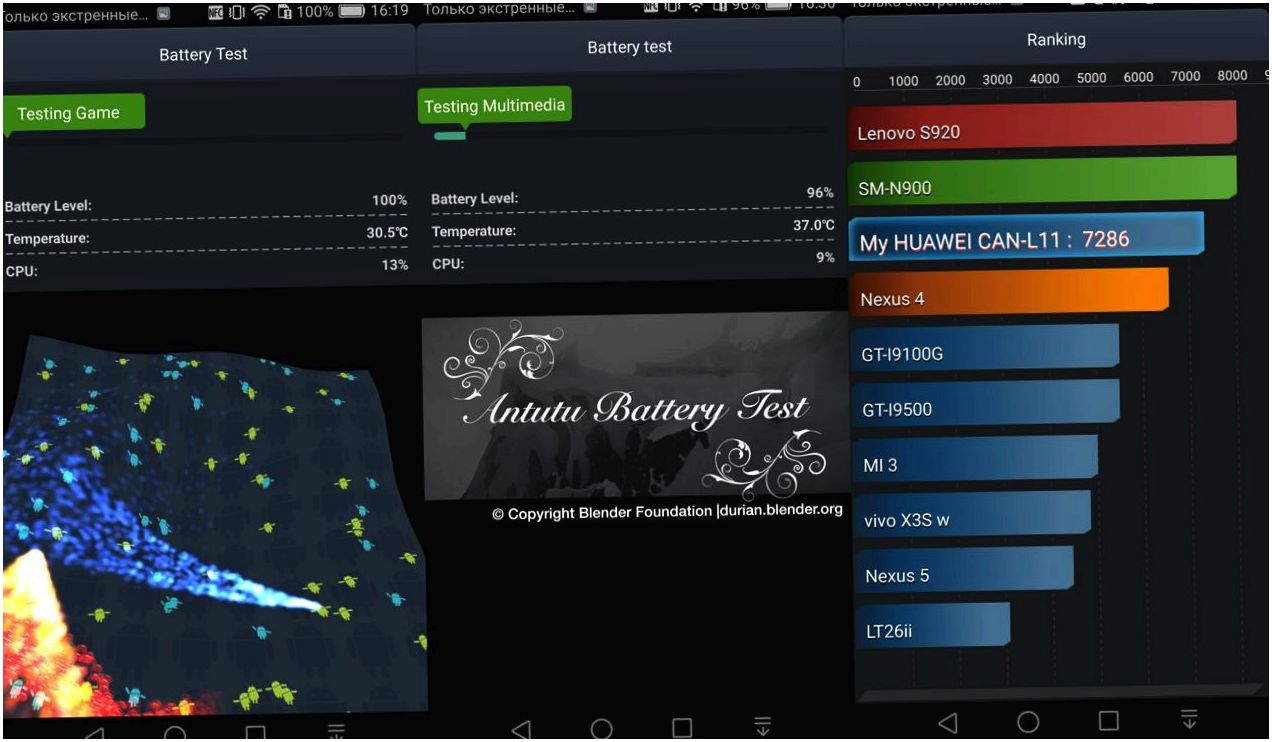Select the GT-I9500 ranking bar
Viewport: 1272px width, 742px height.
pos(986,404)
